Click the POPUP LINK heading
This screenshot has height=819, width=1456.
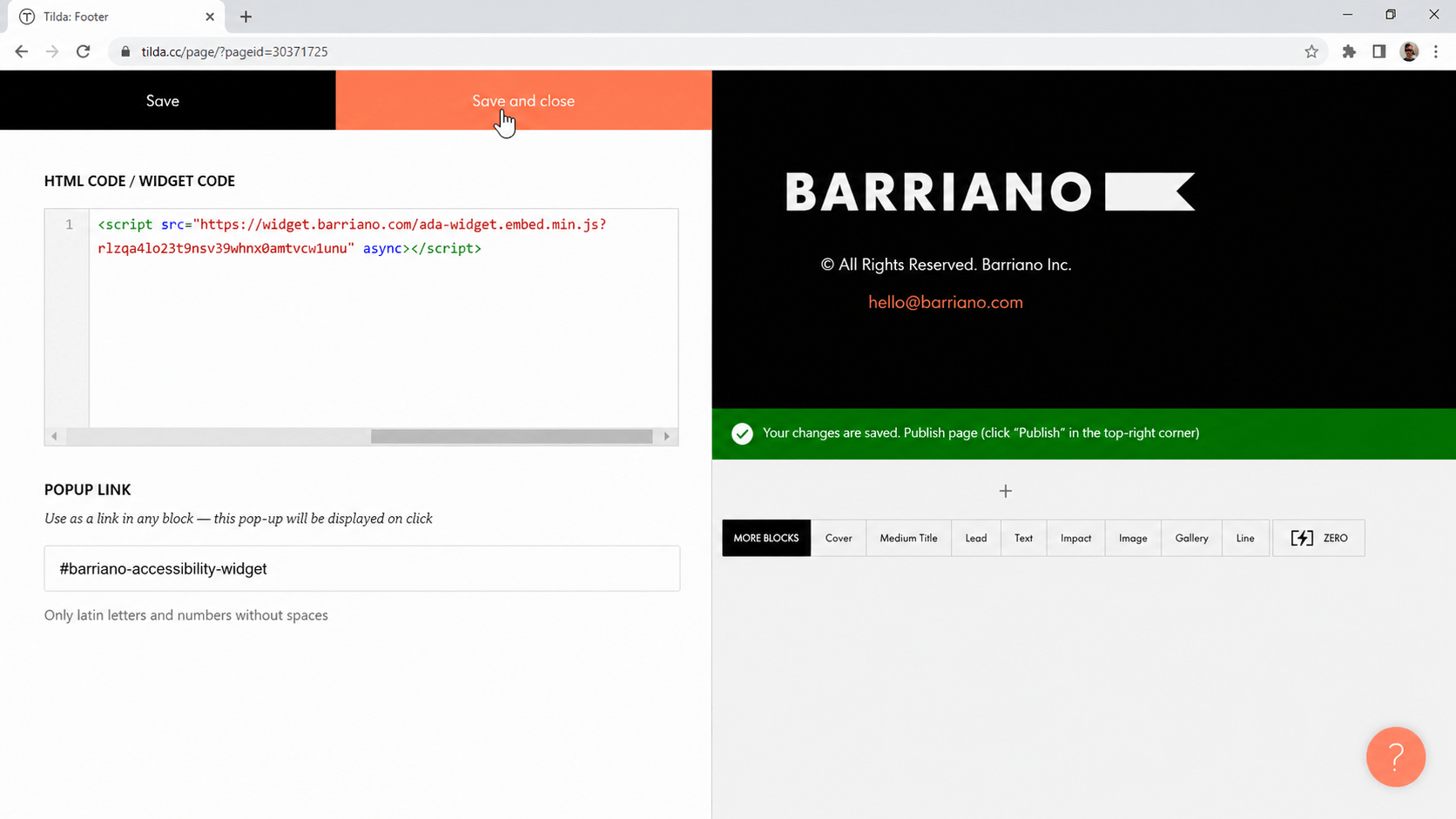tap(88, 490)
